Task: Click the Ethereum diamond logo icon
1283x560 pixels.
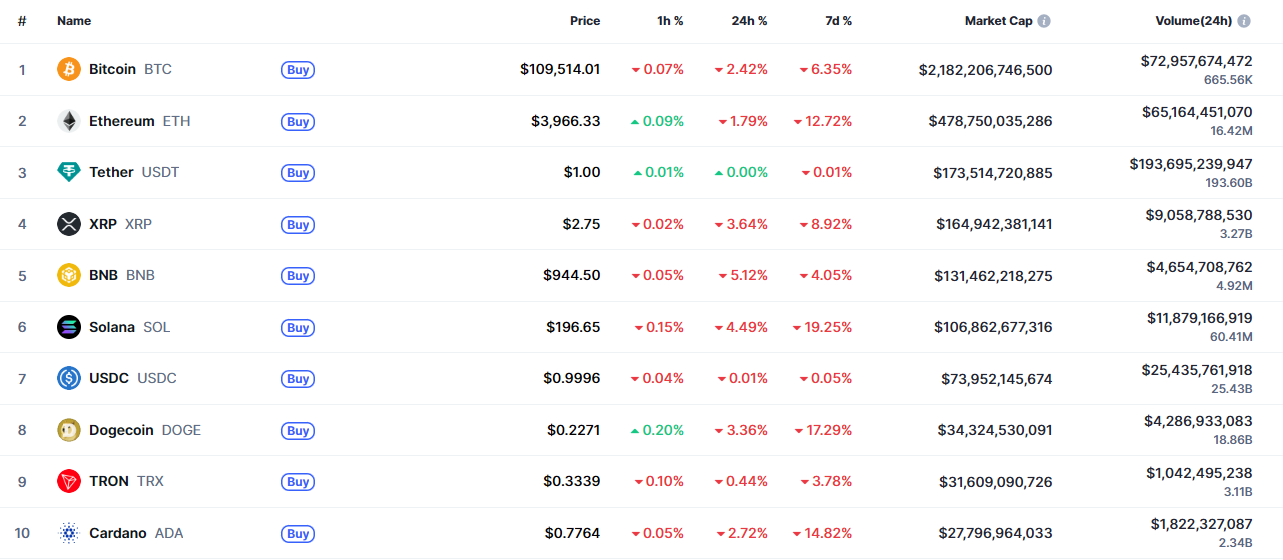Action: (x=69, y=121)
